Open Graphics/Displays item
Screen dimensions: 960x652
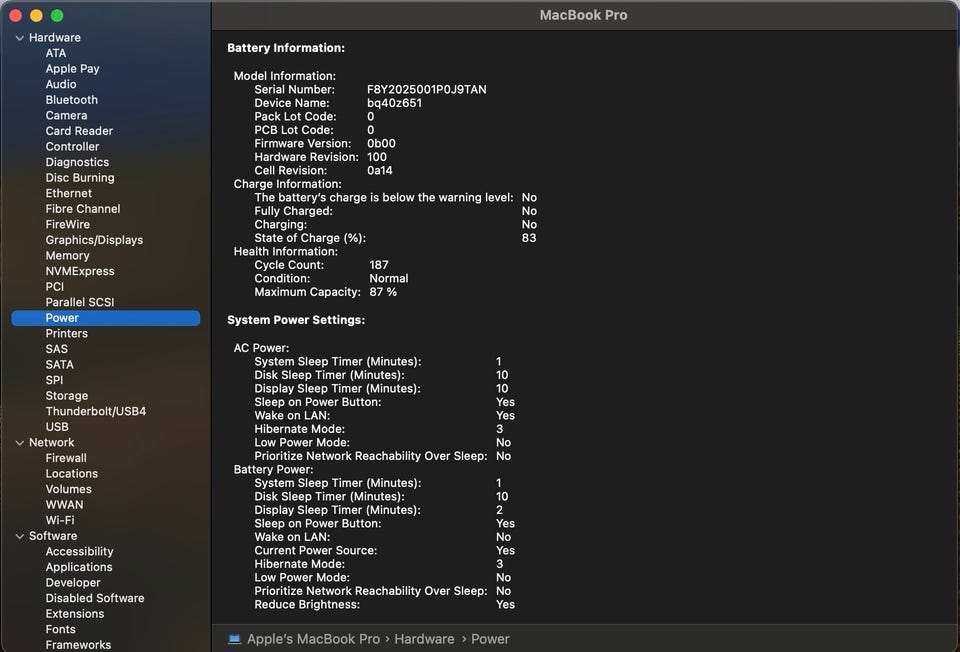point(94,240)
